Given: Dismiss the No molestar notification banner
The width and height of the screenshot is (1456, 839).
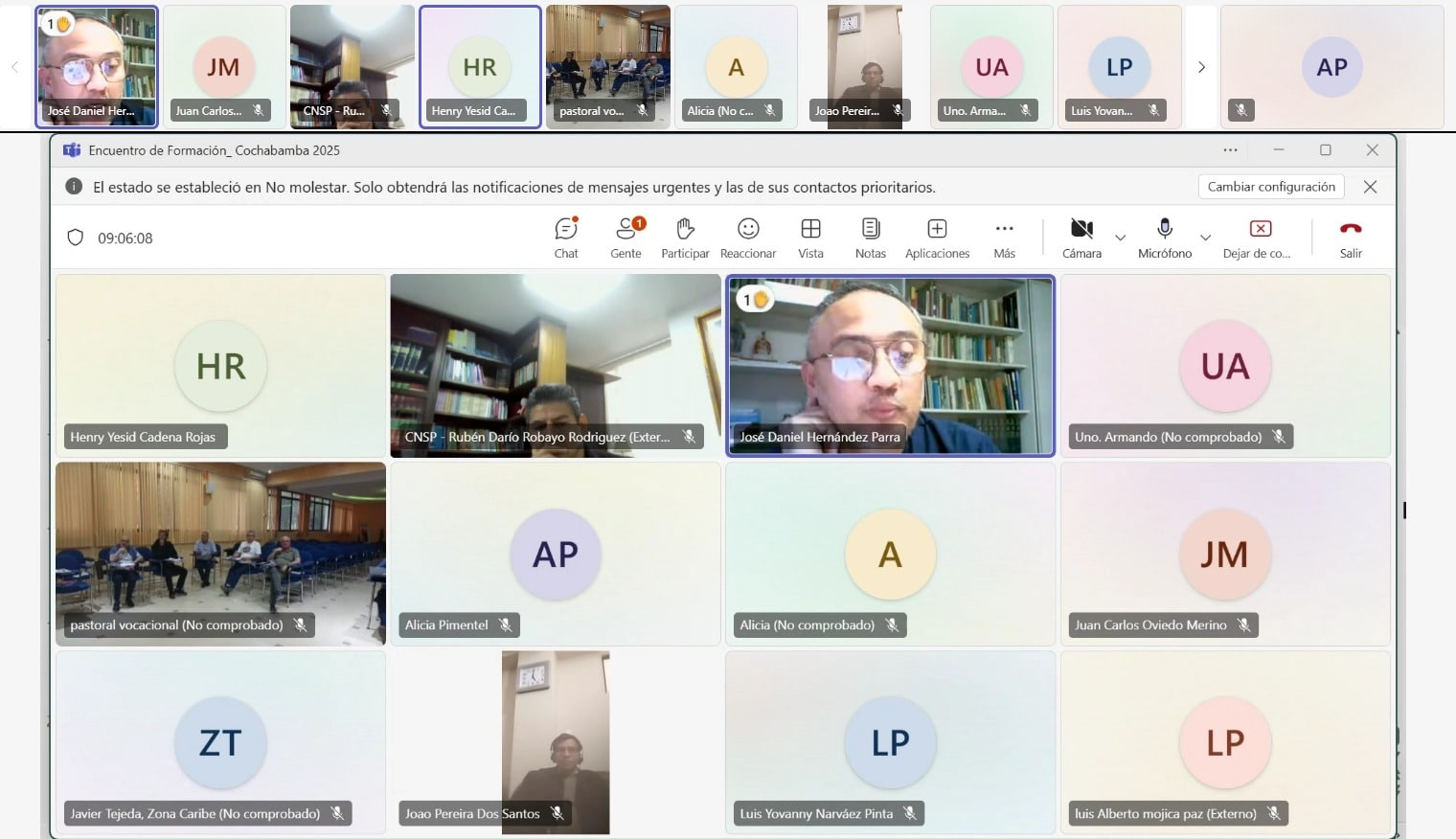Looking at the screenshot, I should [x=1370, y=187].
